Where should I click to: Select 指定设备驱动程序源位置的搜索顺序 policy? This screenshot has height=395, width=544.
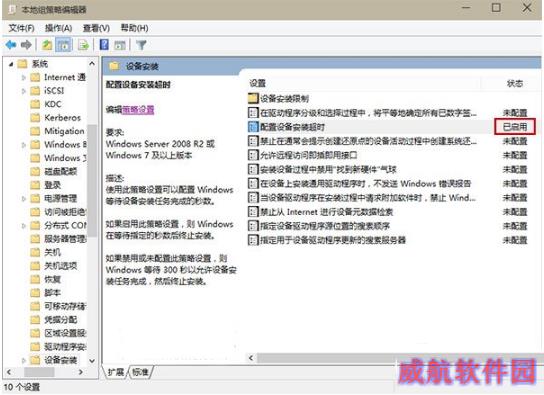coord(388,226)
